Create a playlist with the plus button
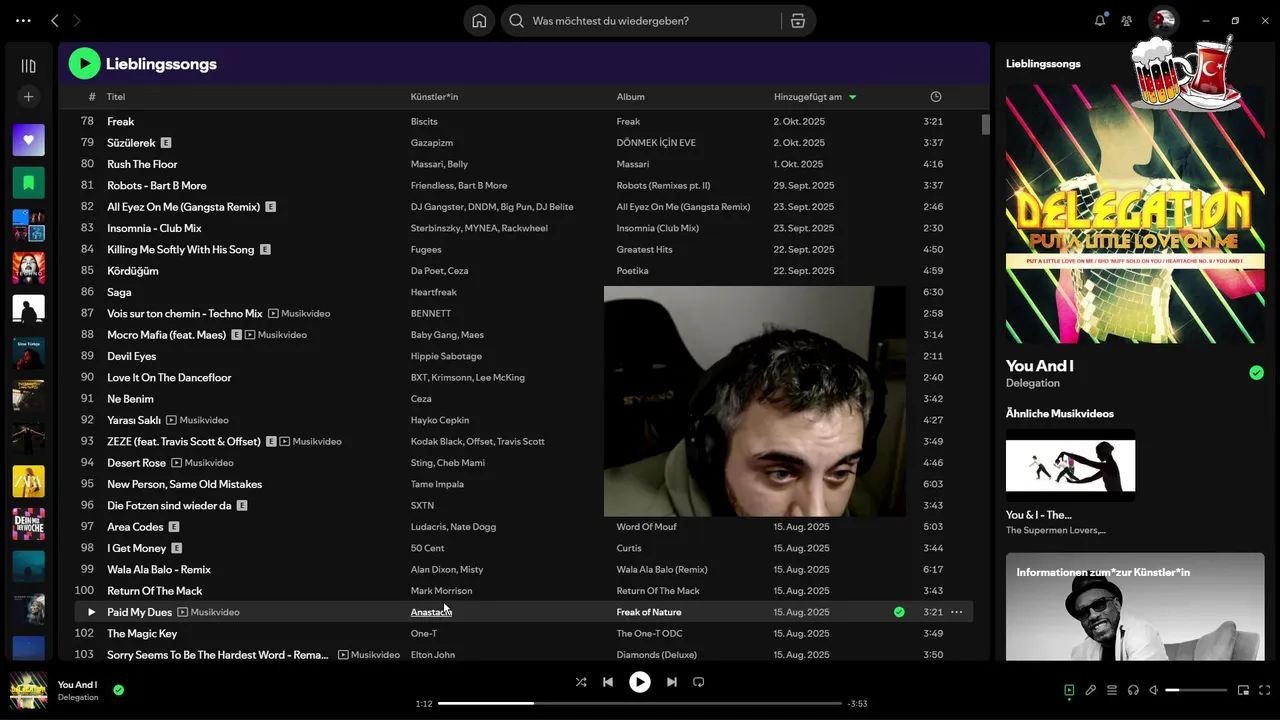Image resolution: width=1280 pixels, height=720 pixels. 28,97
